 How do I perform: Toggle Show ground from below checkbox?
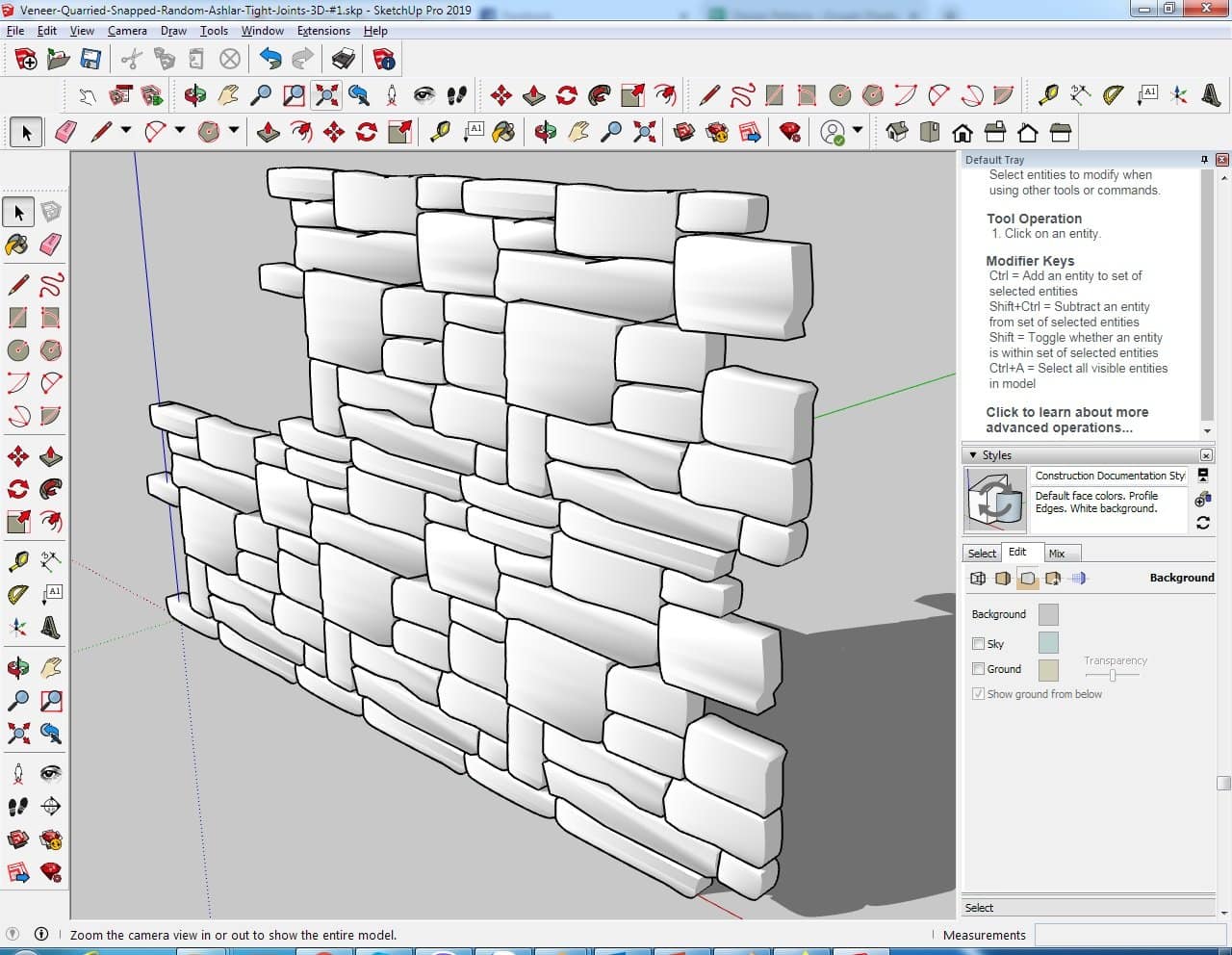[x=978, y=693]
